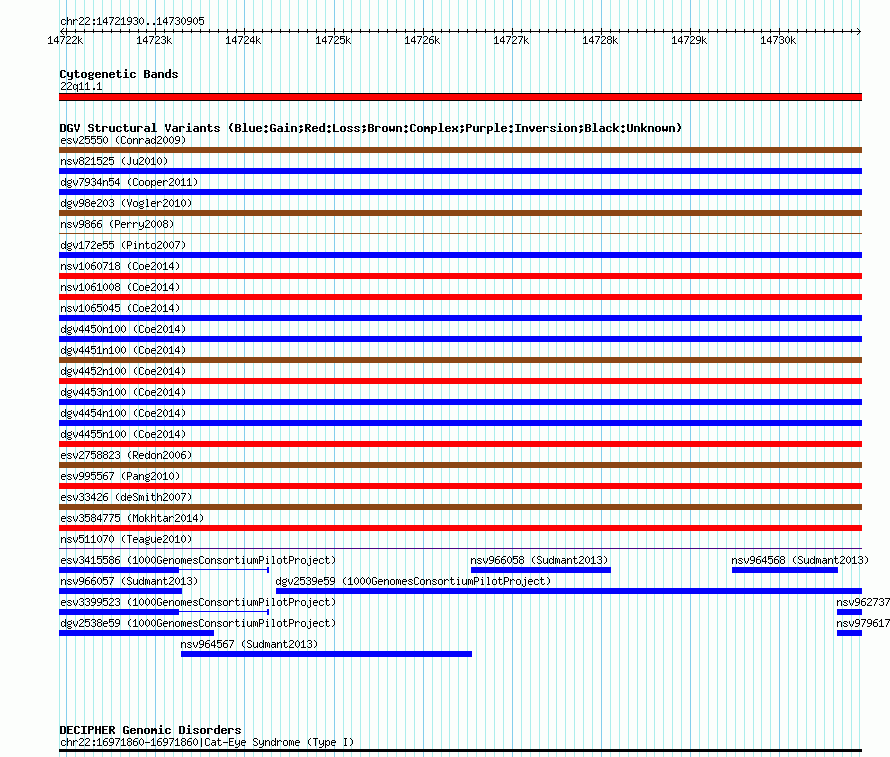Click the nsv9866 (Perry2008) label
890x757 pixels.
click(117, 224)
